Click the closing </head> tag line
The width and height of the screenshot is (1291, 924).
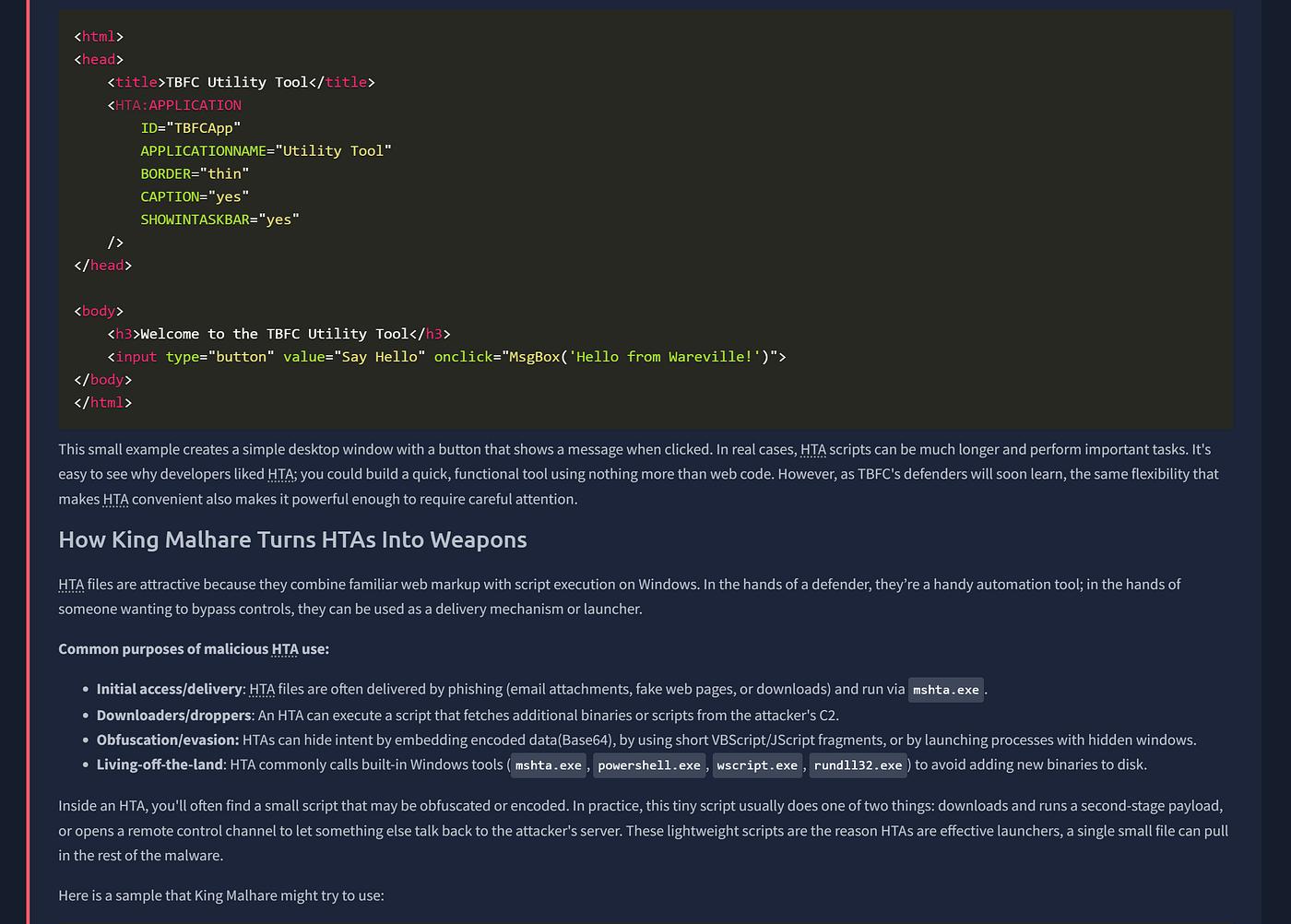pos(103,266)
